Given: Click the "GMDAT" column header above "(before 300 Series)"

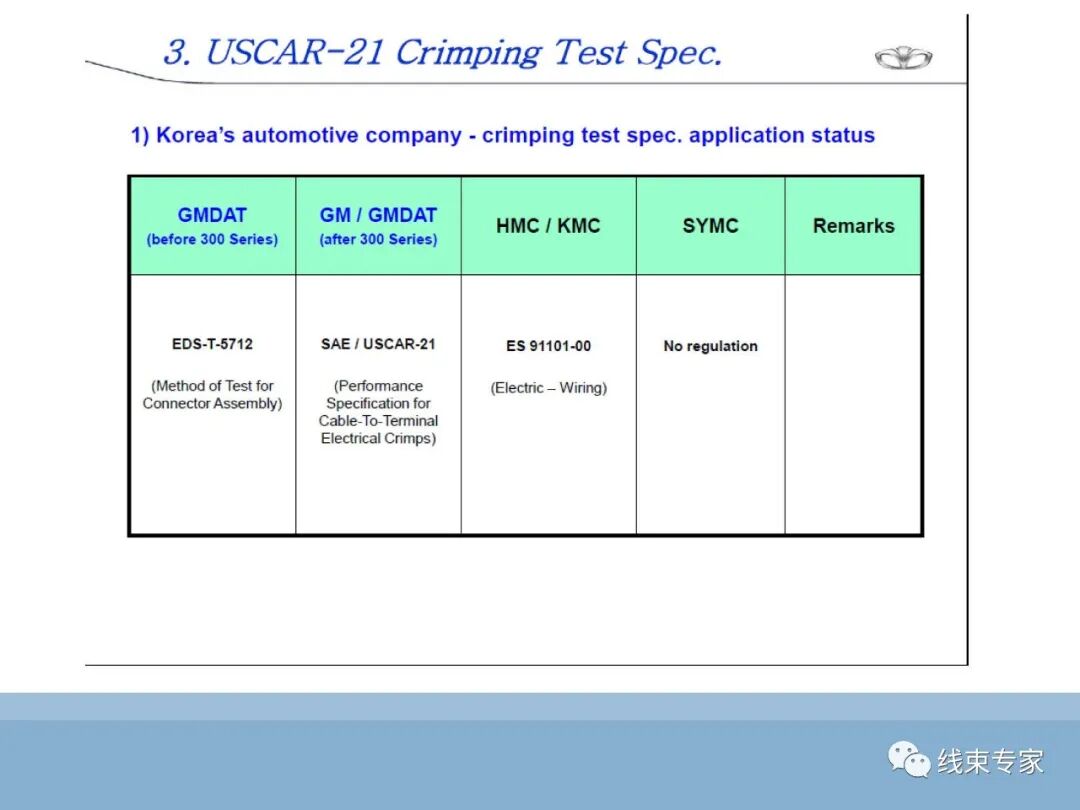Looking at the screenshot, I should tap(212, 215).
